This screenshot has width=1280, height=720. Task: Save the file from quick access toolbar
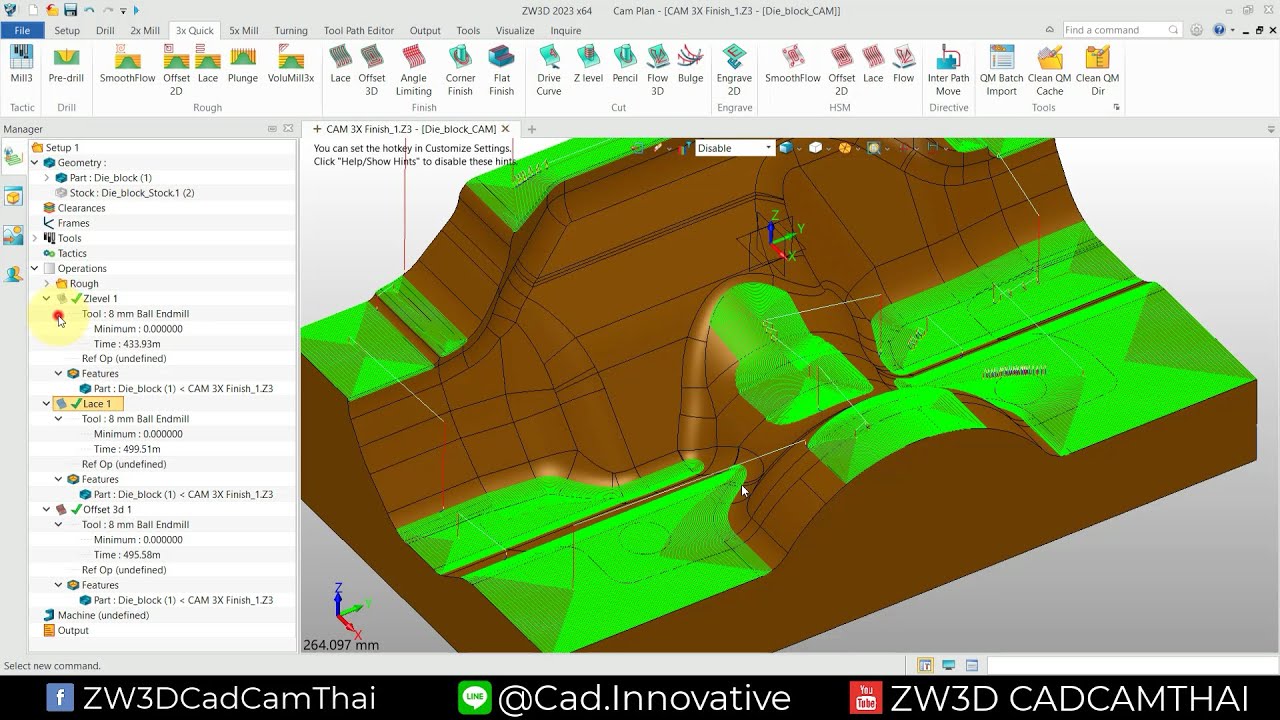coord(70,10)
